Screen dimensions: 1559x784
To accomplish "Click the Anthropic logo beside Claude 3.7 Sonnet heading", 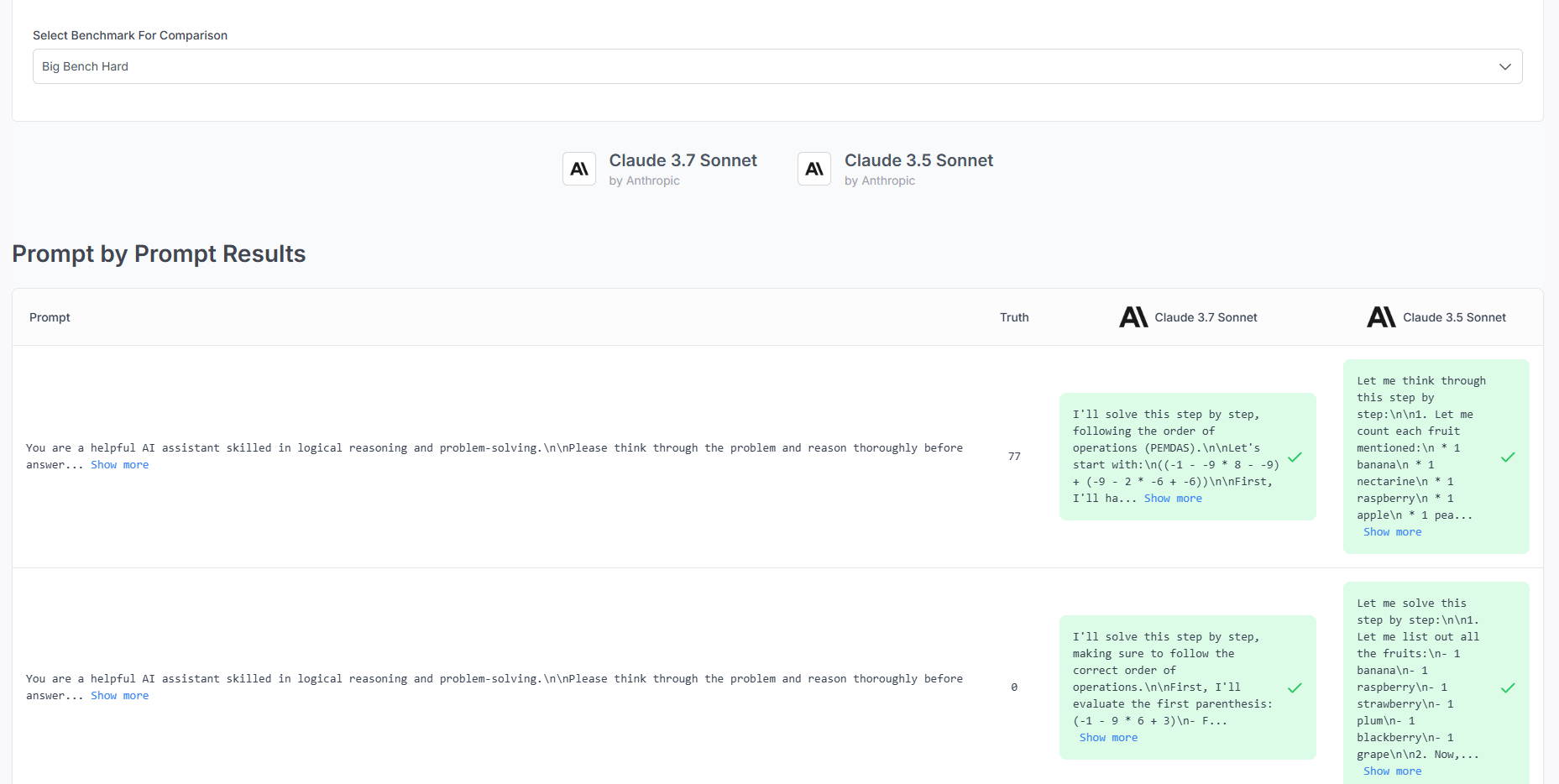I will pyautogui.click(x=579, y=169).
